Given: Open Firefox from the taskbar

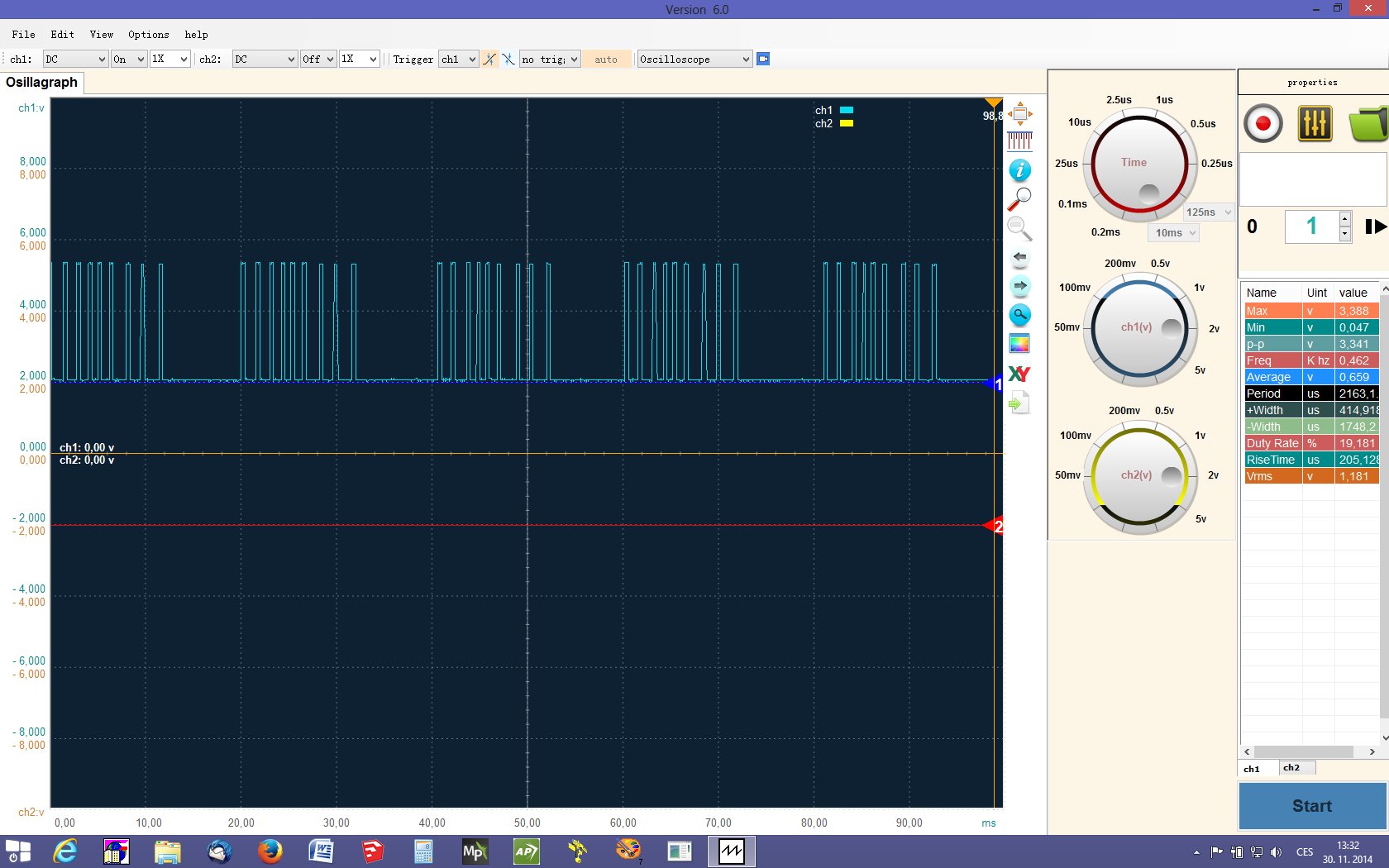Looking at the screenshot, I should pos(270,851).
